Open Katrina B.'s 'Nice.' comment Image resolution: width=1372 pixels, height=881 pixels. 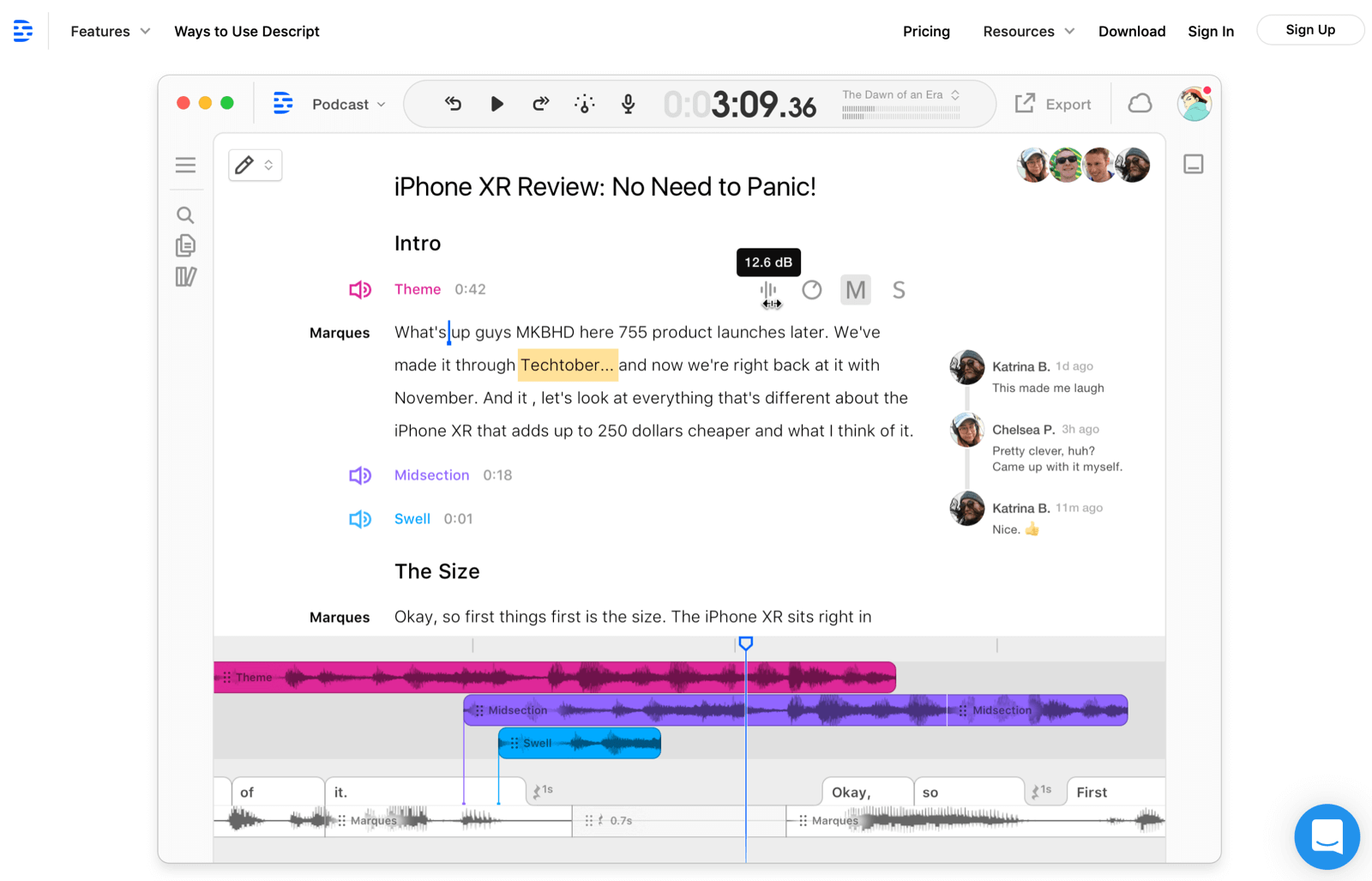[x=1015, y=529]
